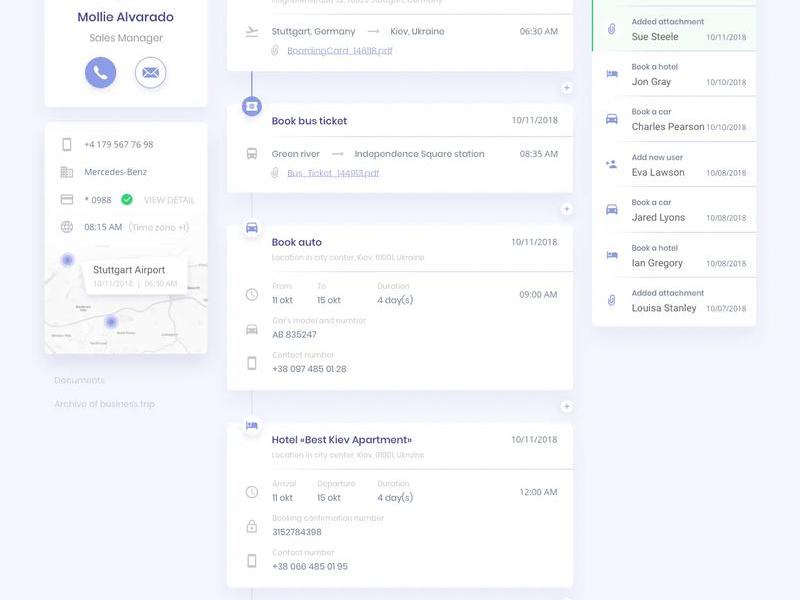
Task: Open BoardingCard_14818.pdf attachment
Action: coord(340,51)
